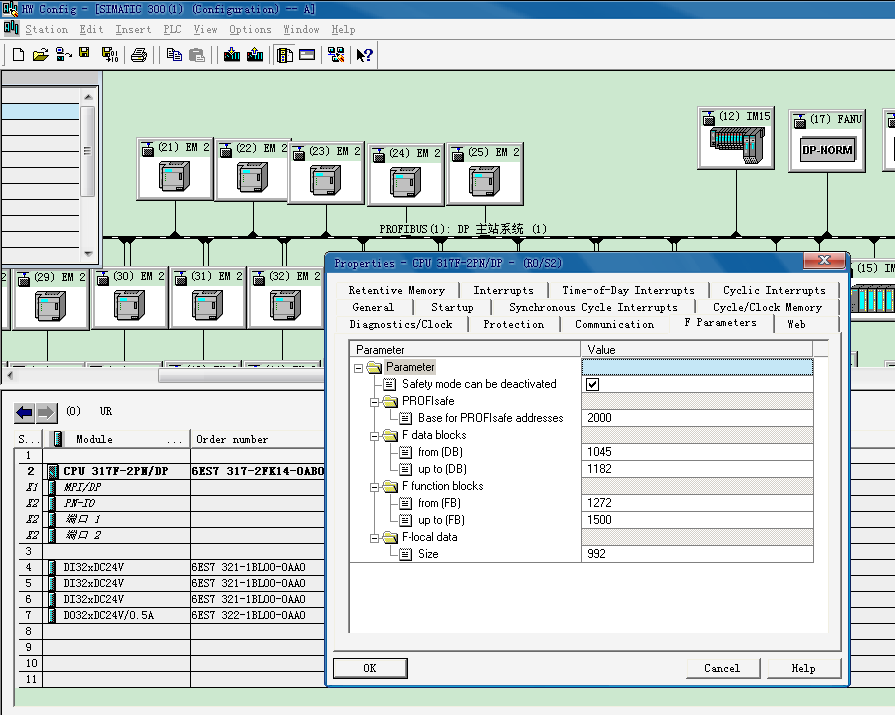
Task: Click the navigate back arrow icon
Action: [25, 412]
